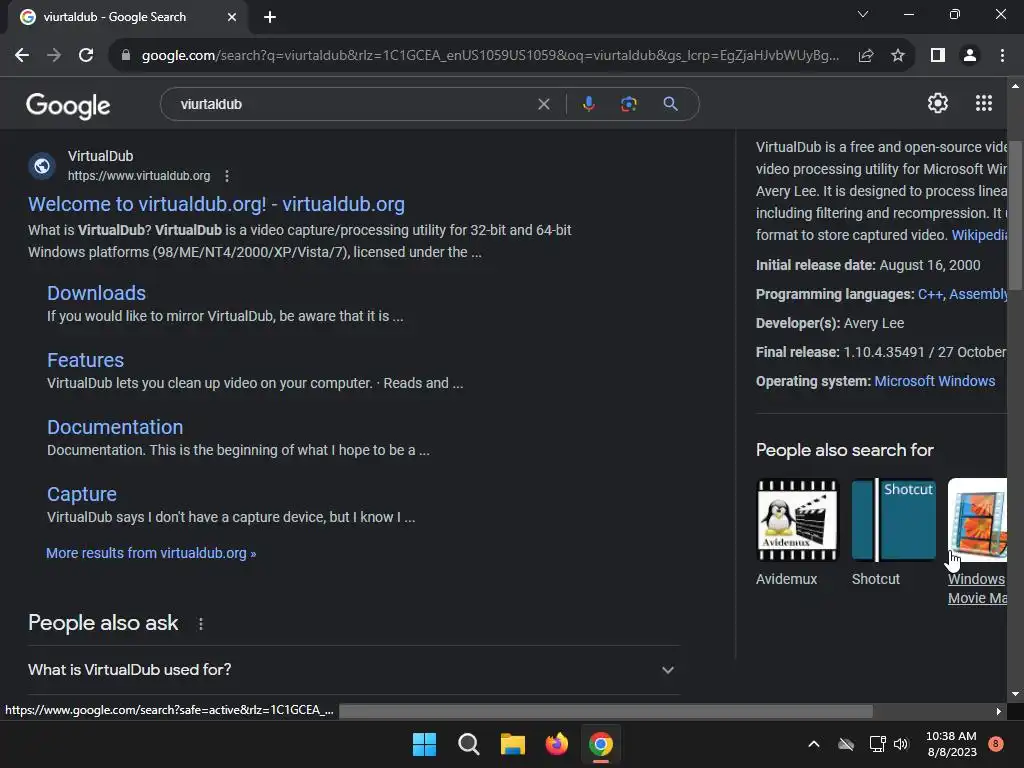
Task: Launch Firefox from the taskbar
Action: pyautogui.click(x=556, y=744)
